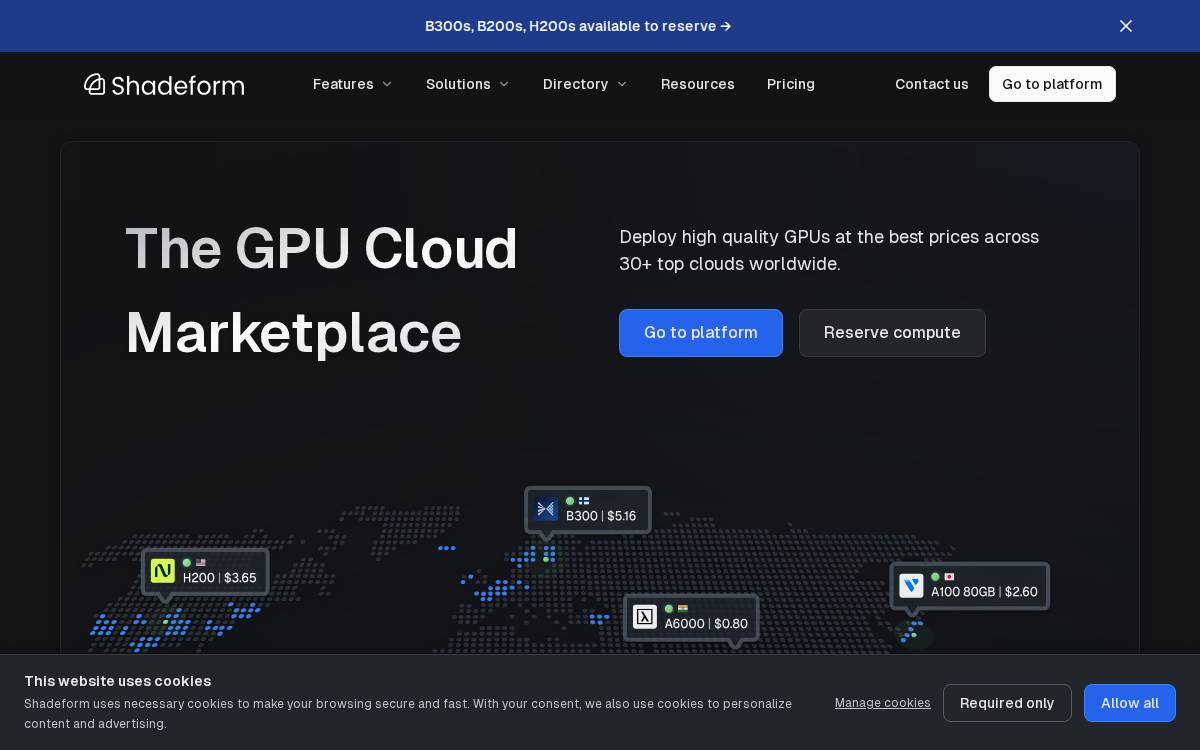Click the Finland flag icon on B300 card
This screenshot has width=1200, height=750.
584,501
